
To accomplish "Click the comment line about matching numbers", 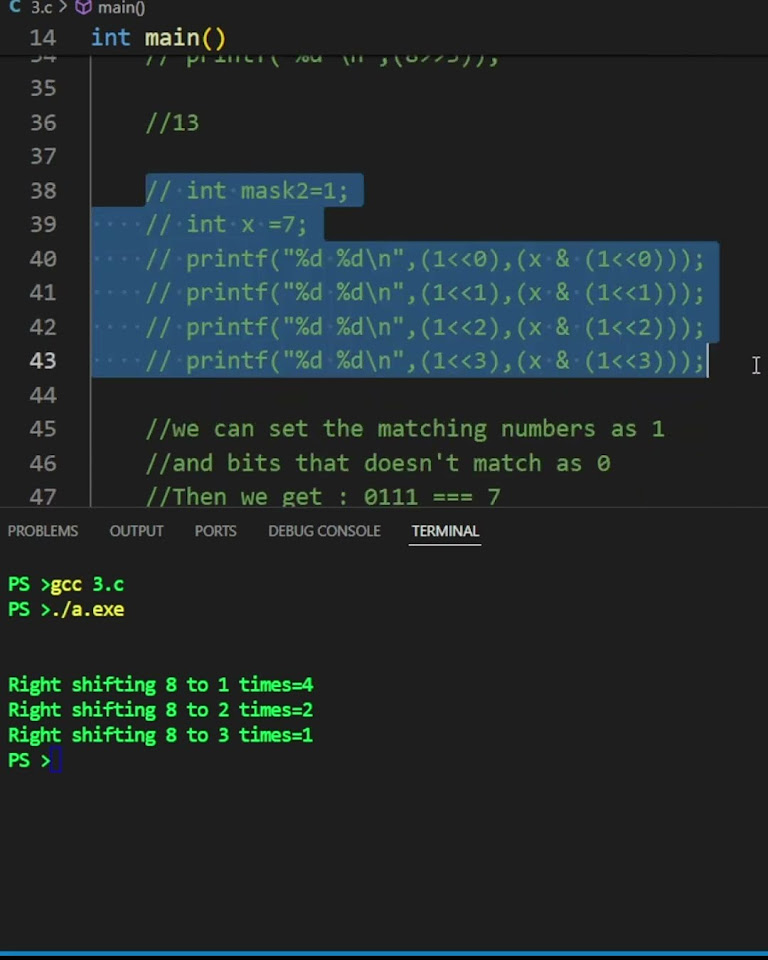I will [405, 429].
